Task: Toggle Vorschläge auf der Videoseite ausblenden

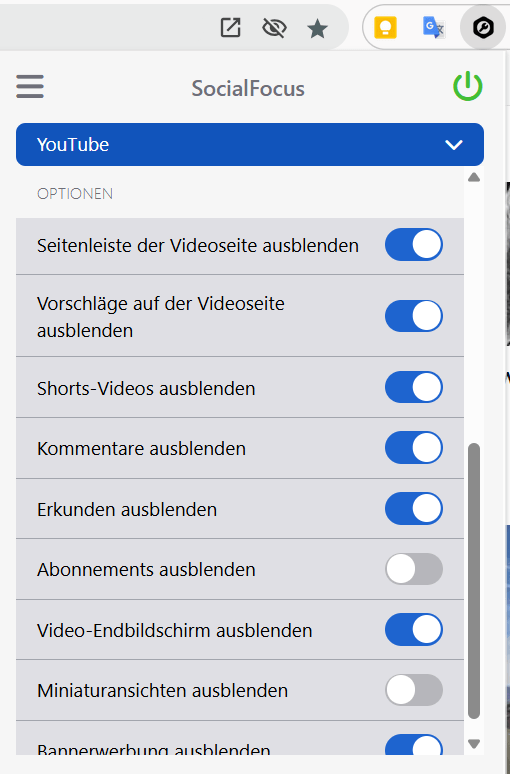Action: (x=414, y=316)
